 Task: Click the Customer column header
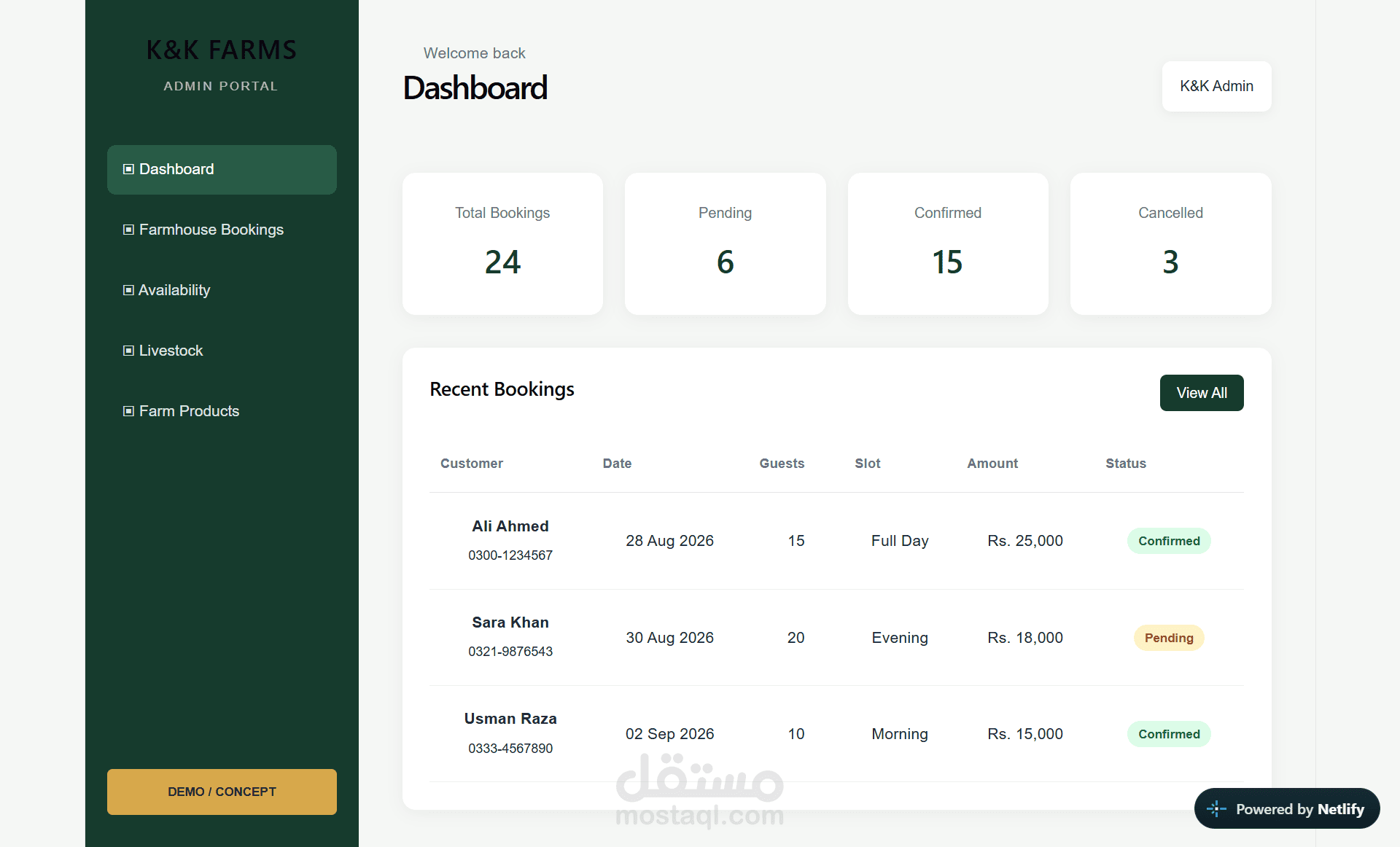[x=472, y=464]
